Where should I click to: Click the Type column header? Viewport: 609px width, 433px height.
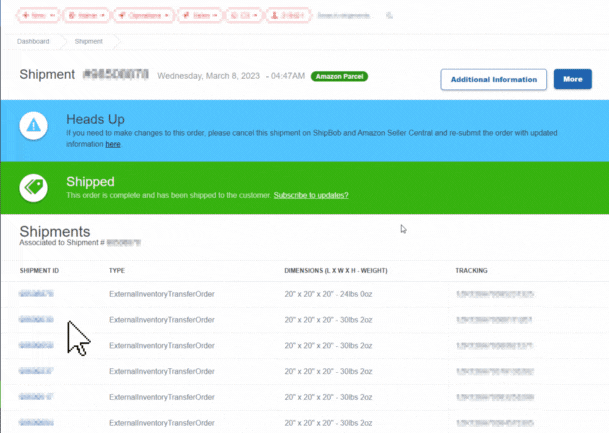[x=117, y=271]
